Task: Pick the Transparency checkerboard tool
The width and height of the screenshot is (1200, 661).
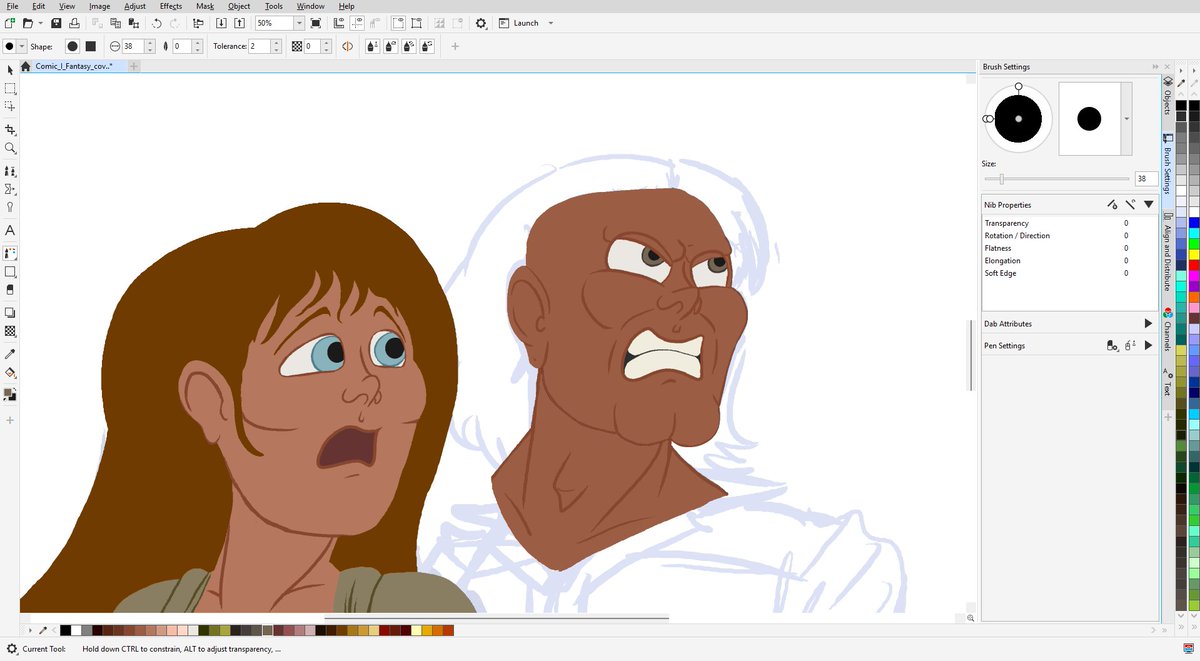Action: point(10,331)
